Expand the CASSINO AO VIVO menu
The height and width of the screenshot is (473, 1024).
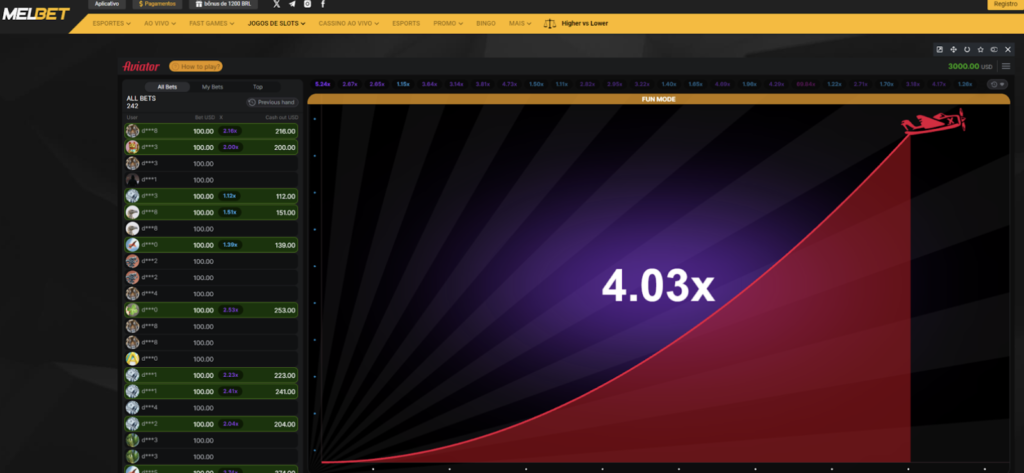tap(349, 24)
